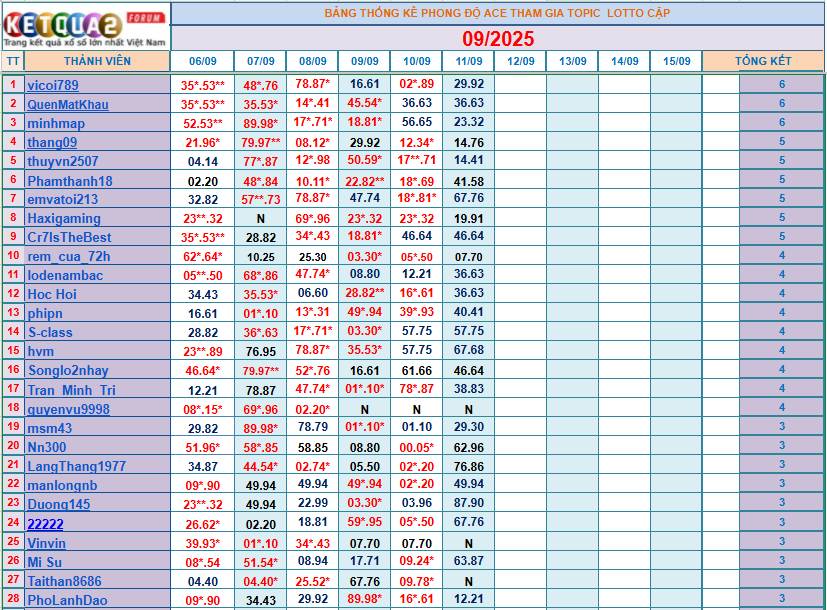
Task: Open the vicoi789 member link
Action: pyautogui.click(x=53, y=85)
